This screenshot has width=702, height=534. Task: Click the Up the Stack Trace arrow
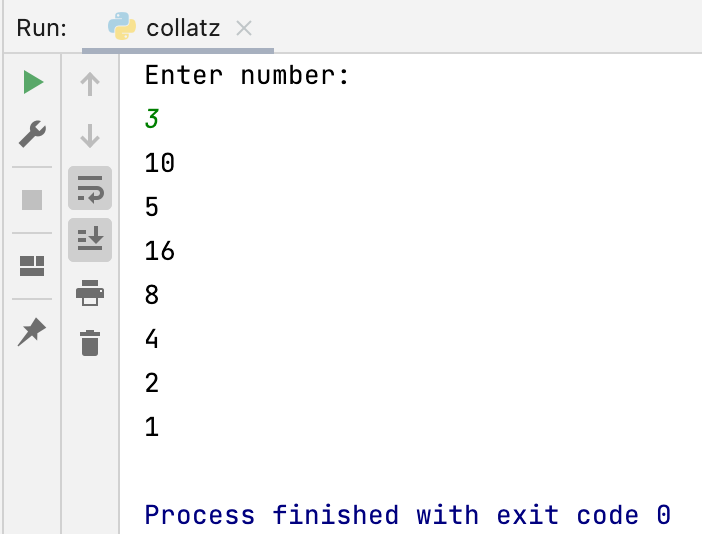(x=90, y=84)
